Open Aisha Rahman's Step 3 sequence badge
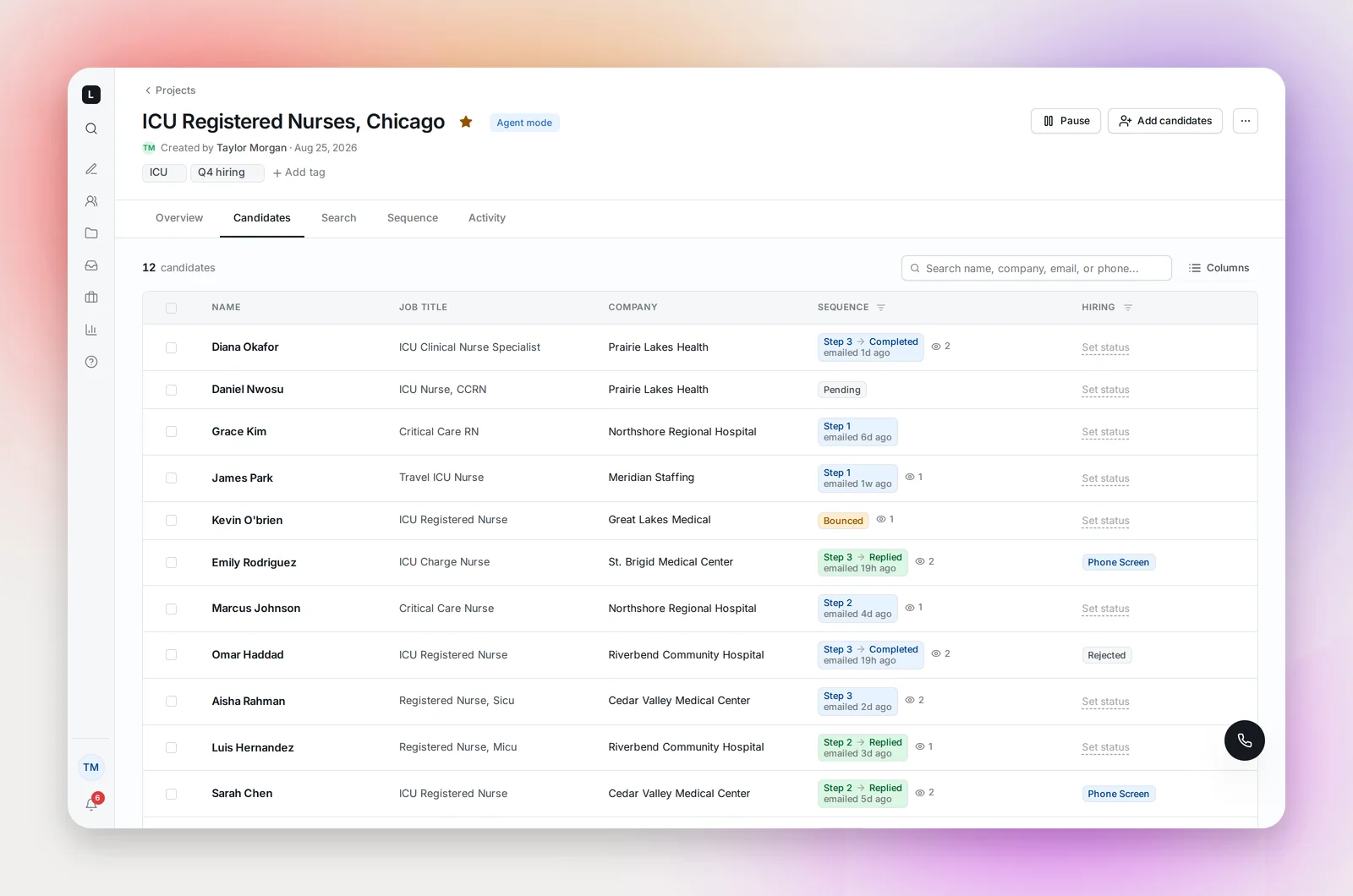Image resolution: width=1353 pixels, height=896 pixels. pos(857,701)
